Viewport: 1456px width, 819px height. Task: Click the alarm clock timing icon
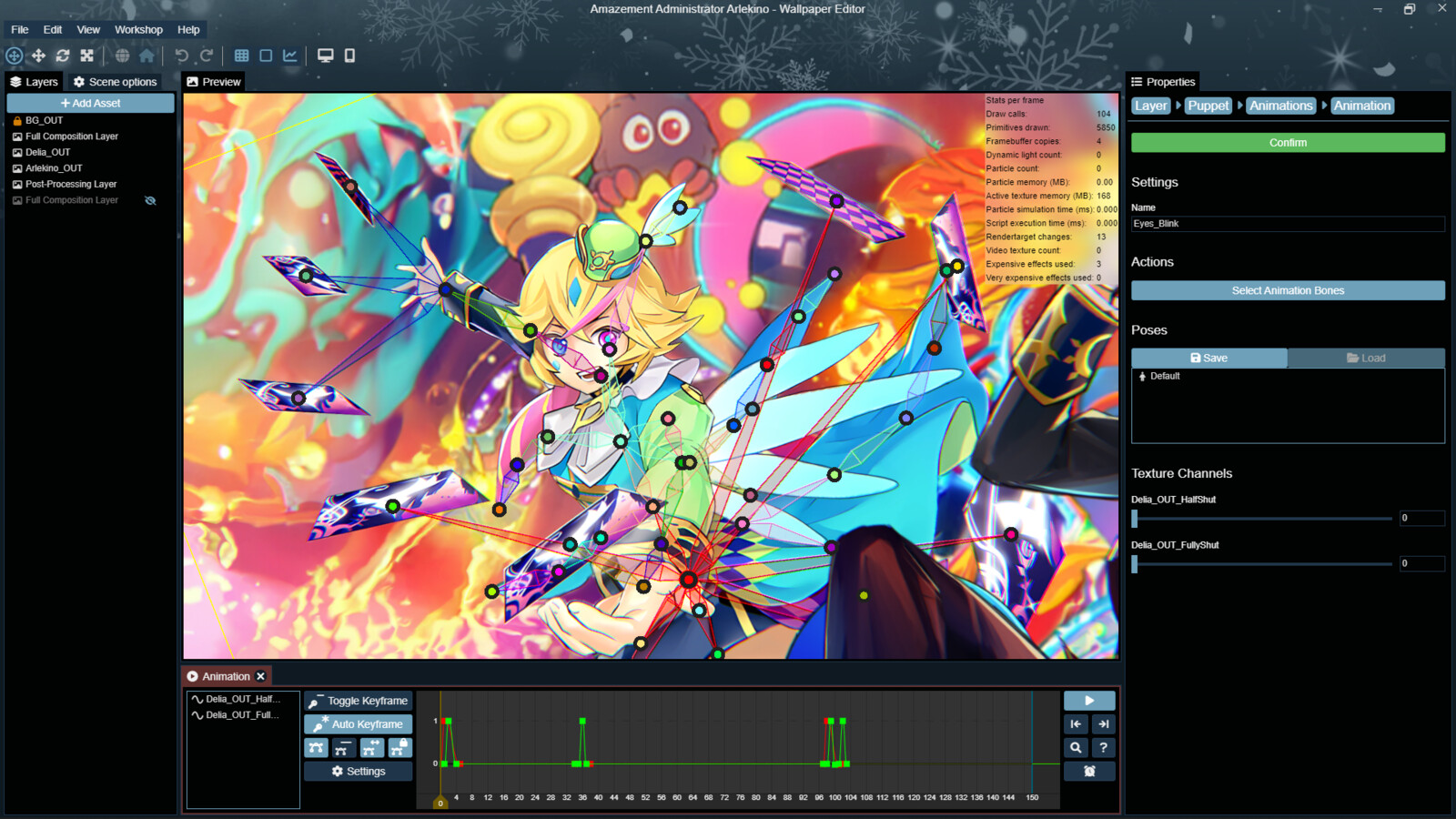click(x=1089, y=771)
